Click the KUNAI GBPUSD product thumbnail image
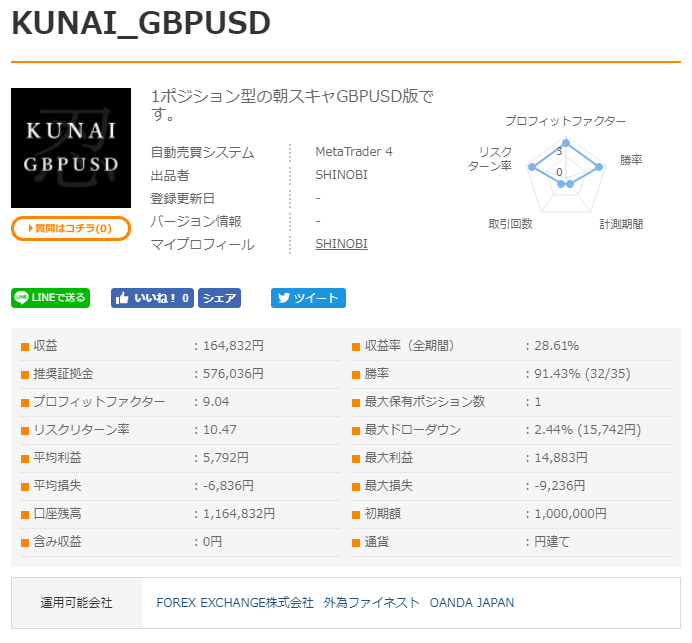The image size is (692, 643). coord(71,148)
